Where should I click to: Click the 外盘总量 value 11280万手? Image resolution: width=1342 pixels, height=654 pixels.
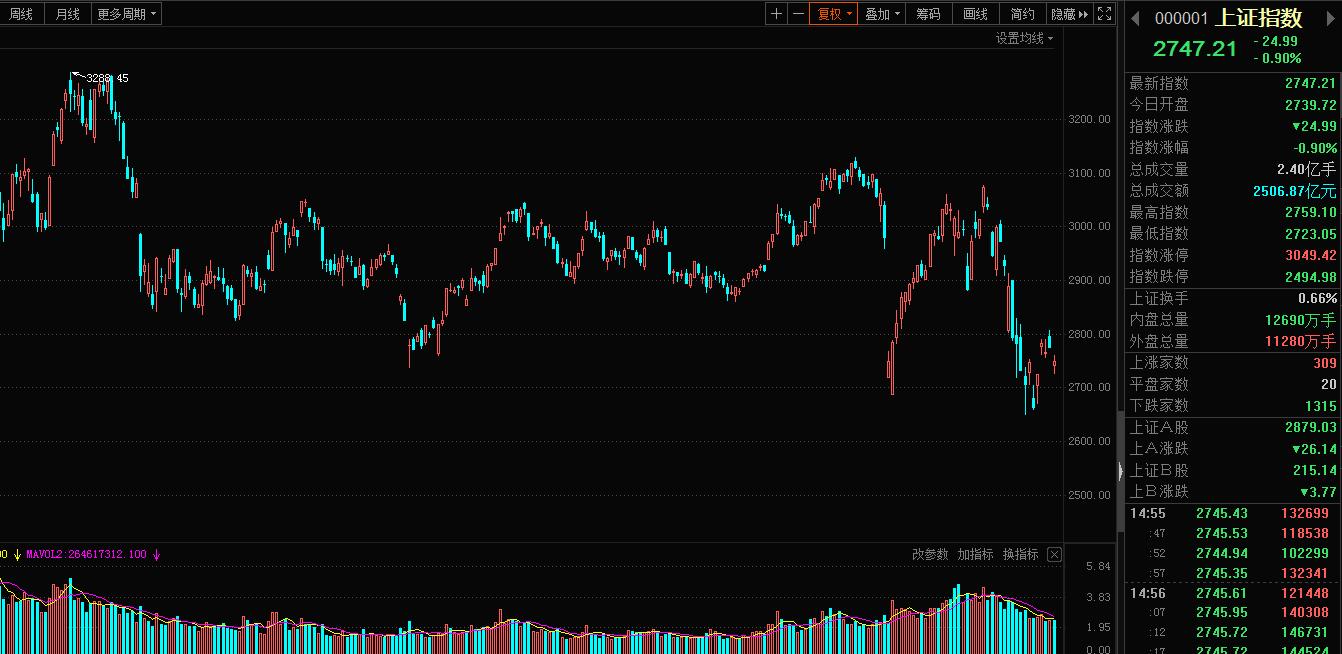1300,341
